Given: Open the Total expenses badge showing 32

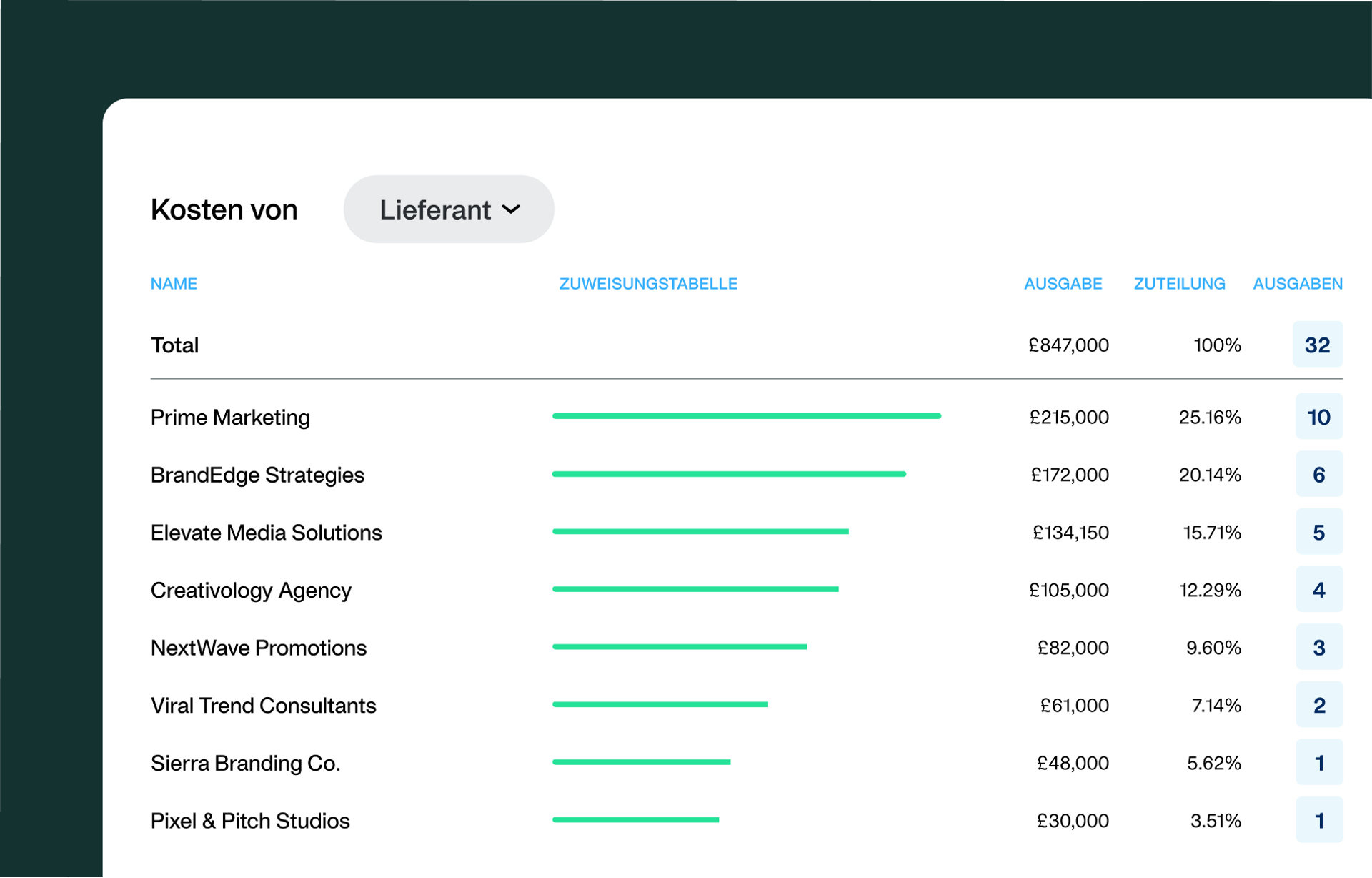Looking at the screenshot, I should [1318, 345].
